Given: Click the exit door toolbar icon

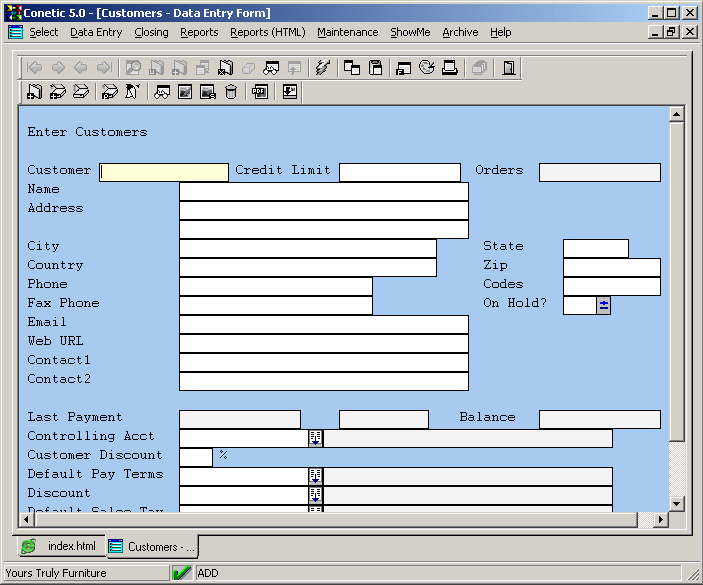Looking at the screenshot, I should click(509, 68).
